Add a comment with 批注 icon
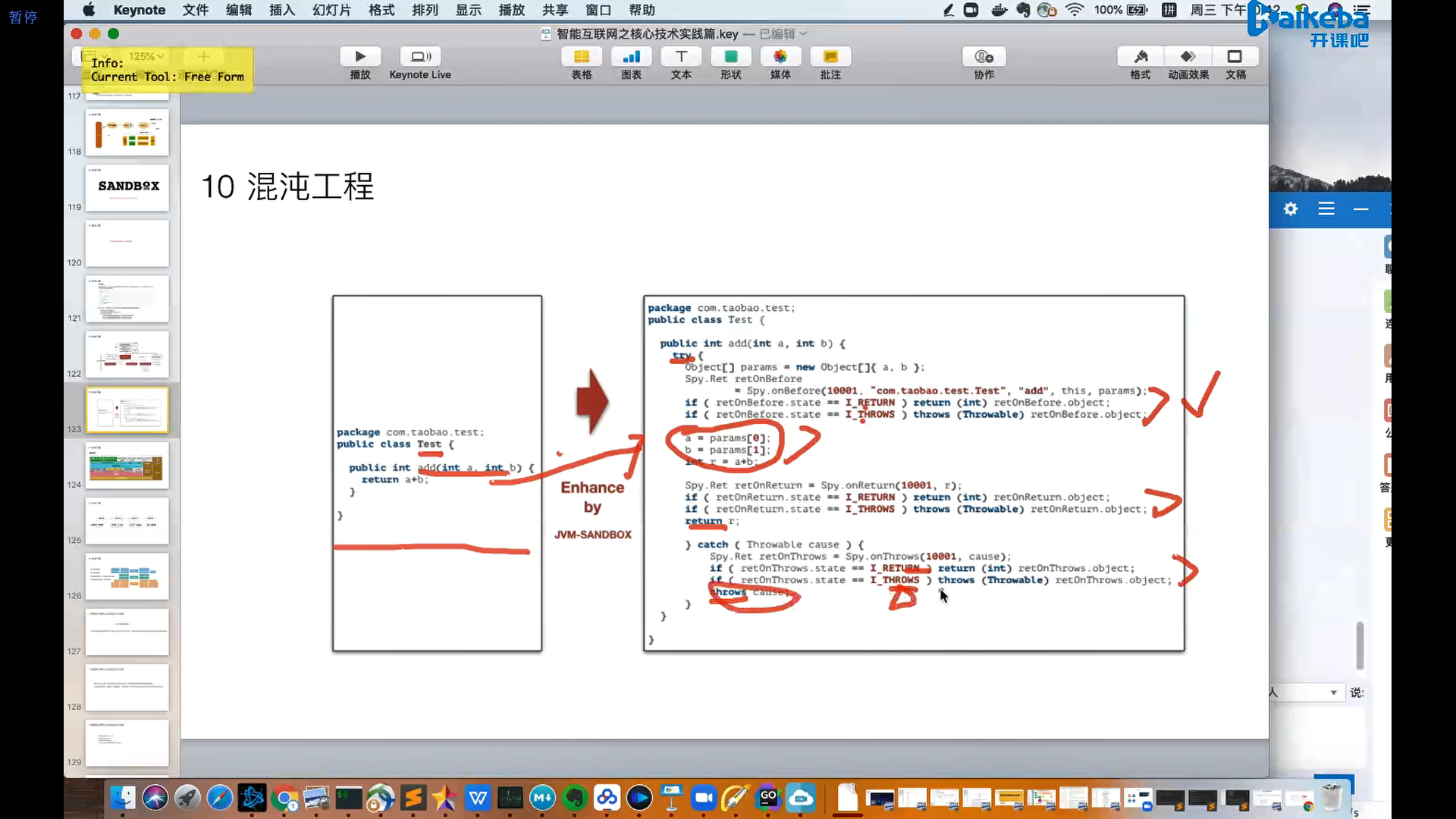1456x819 pixels. [830, 57]
